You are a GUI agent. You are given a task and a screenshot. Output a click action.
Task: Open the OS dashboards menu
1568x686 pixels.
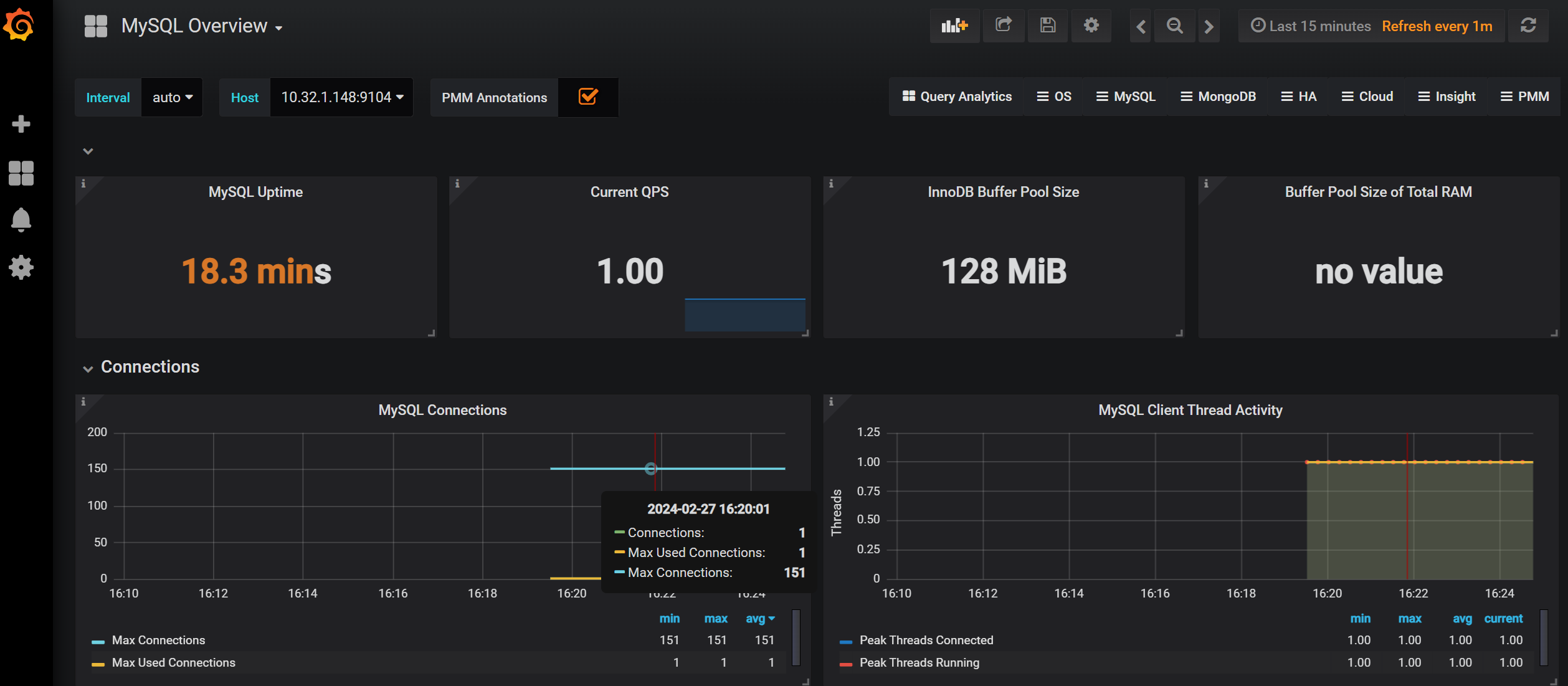[x=1054, y=97]
